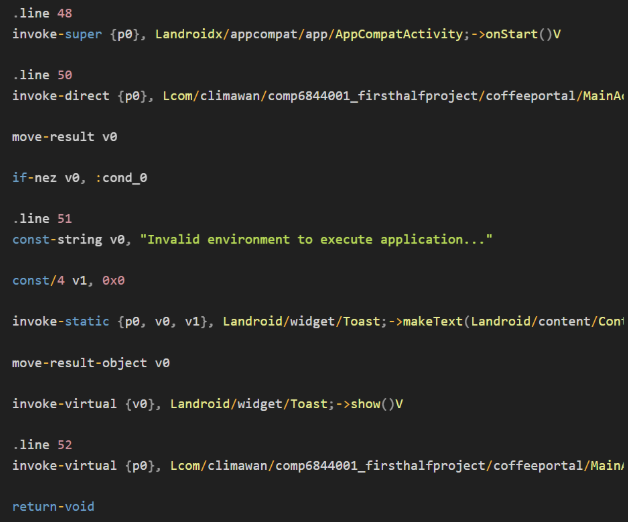The height and width of the screenshot is (522, 628).
Task: Click the '.line 48' directive
Action: click(x=42, y=13)
